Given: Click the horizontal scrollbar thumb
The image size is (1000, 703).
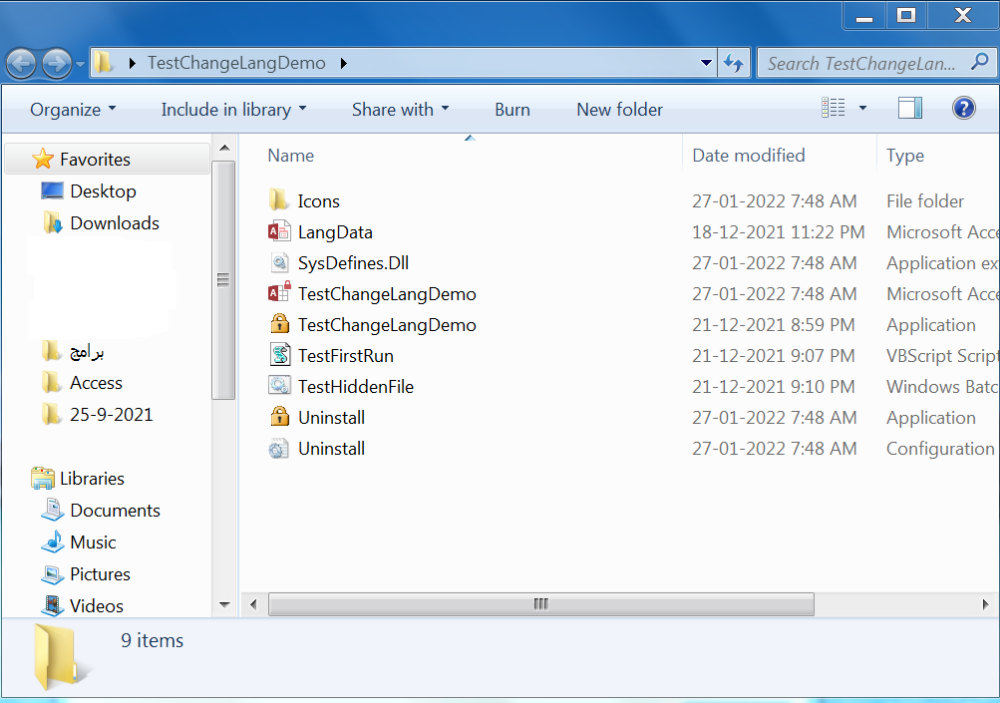Looking at the screenshot, I should 540,604.
